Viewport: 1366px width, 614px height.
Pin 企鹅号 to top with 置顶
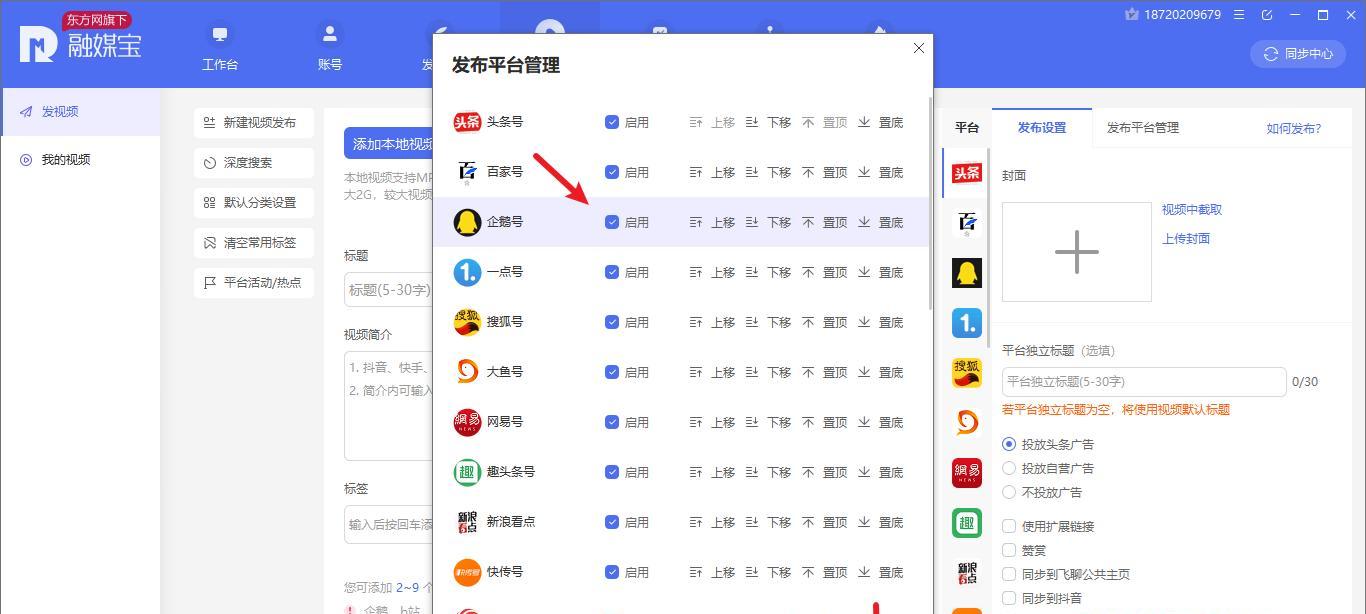[x=824, y=222]
